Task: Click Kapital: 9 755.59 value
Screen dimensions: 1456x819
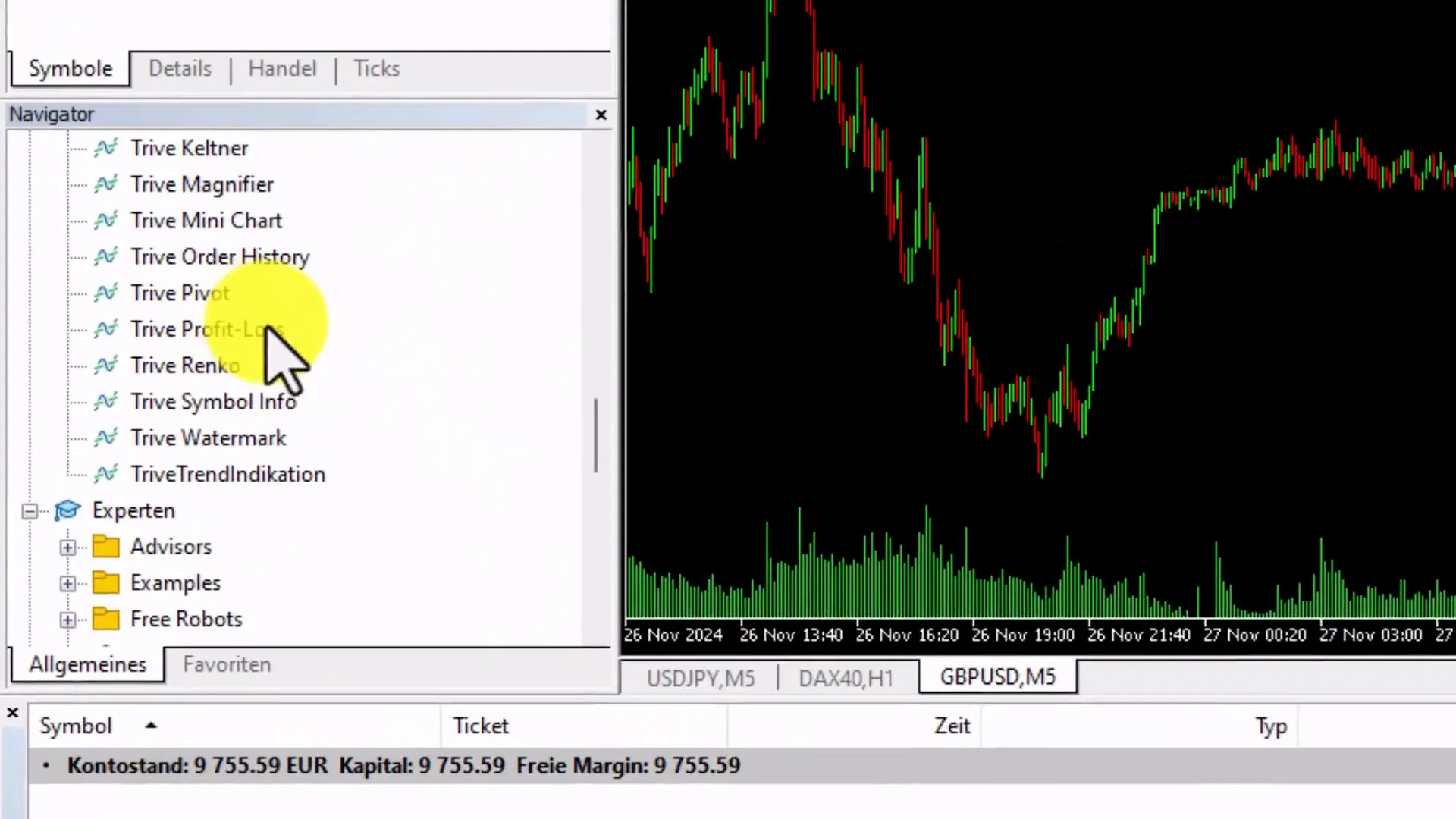Action: pyautogui.click(x=422, y=766)
